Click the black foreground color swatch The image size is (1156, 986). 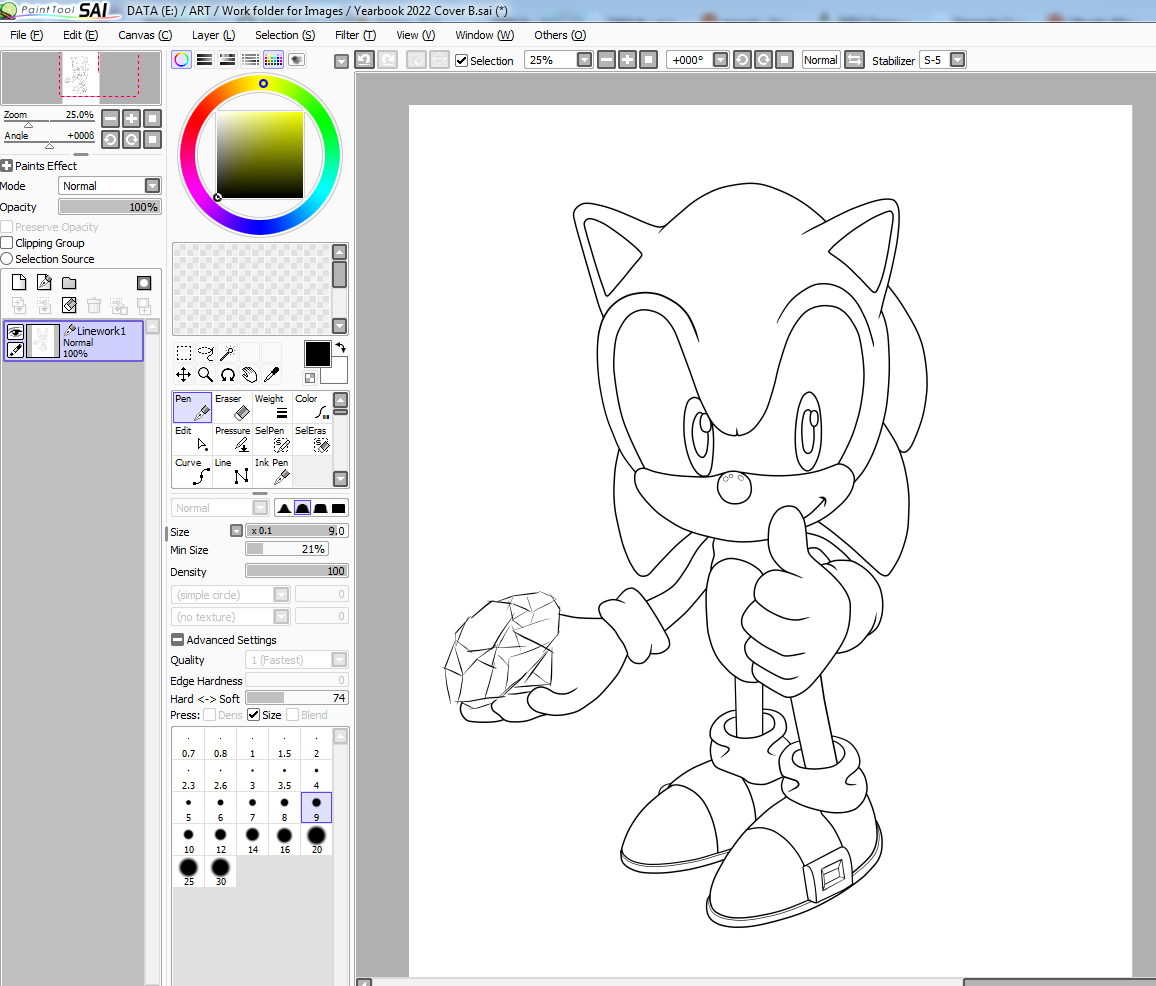pos(318,354)
